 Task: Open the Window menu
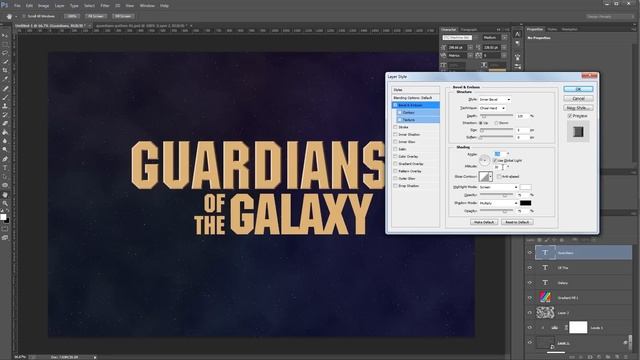147,6
